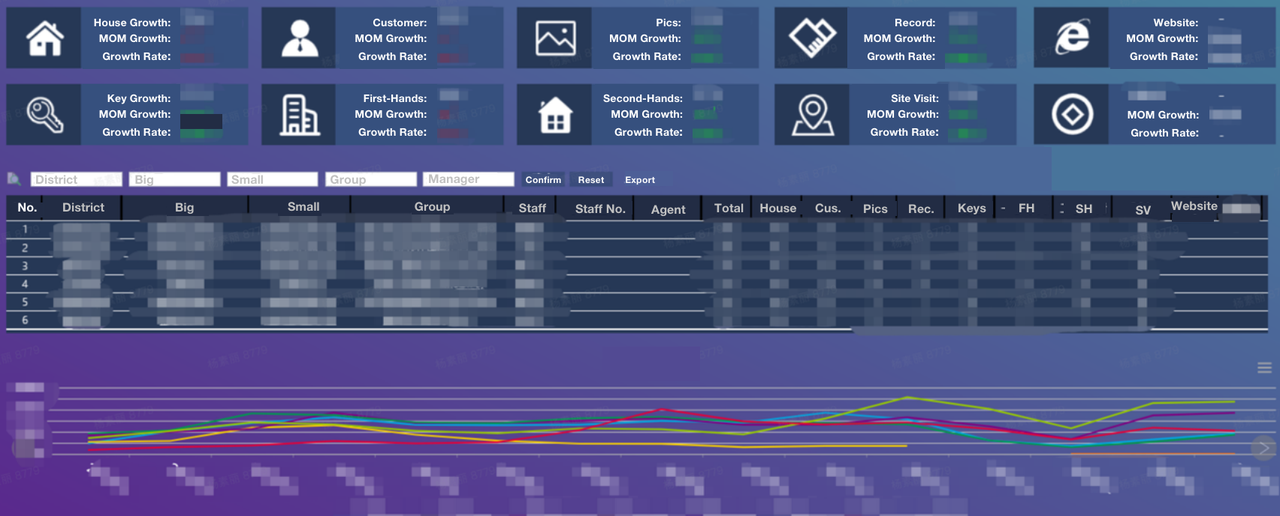Viewport: 1280px width, 516px height.
Task: Click the search icon beside the District filter
Action: tap(14, 179)
